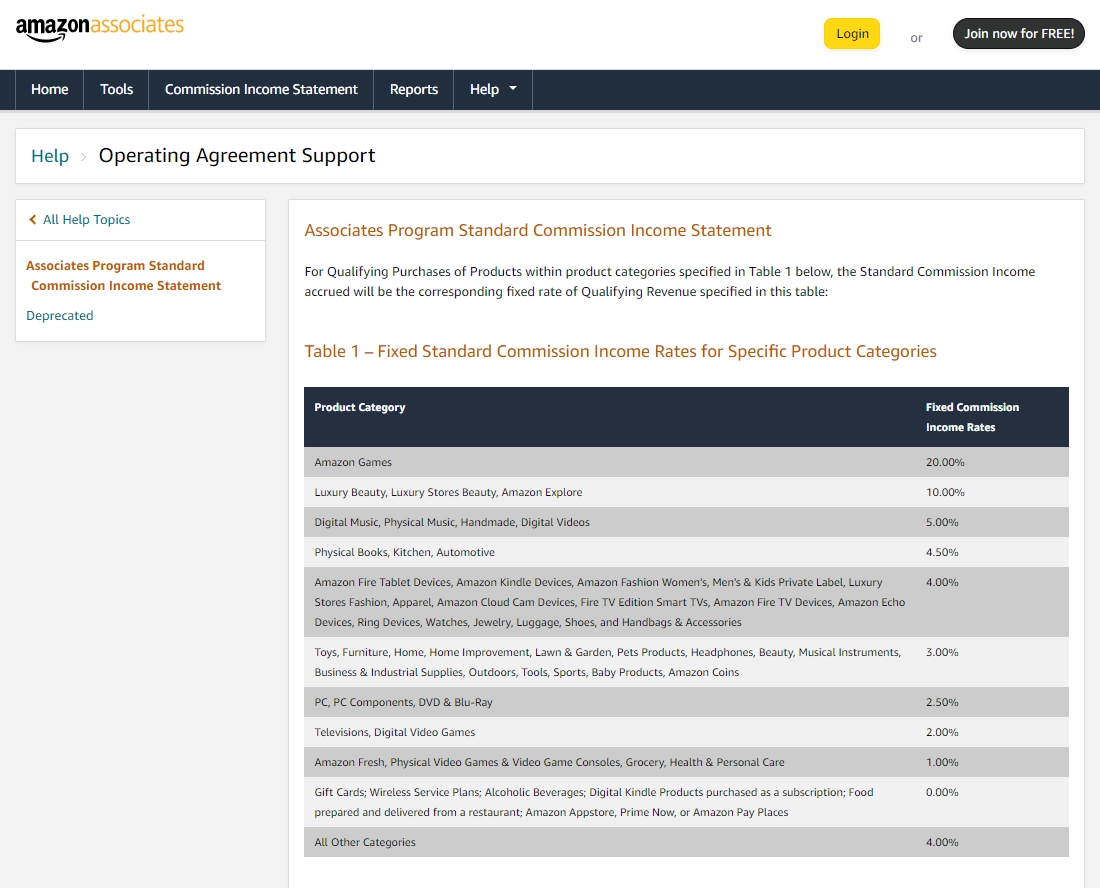This screenshot has height=888, width=1100.
Task: Go to Commission Income Statement in navigation bar
Action: click(x=261, y=90)
